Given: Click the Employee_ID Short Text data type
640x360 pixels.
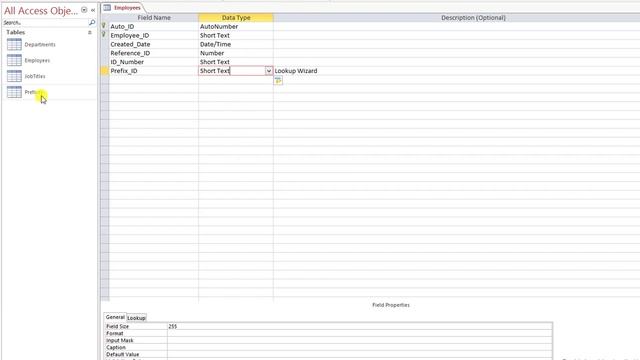Looking at the screenshot, I should coord(236,36).
